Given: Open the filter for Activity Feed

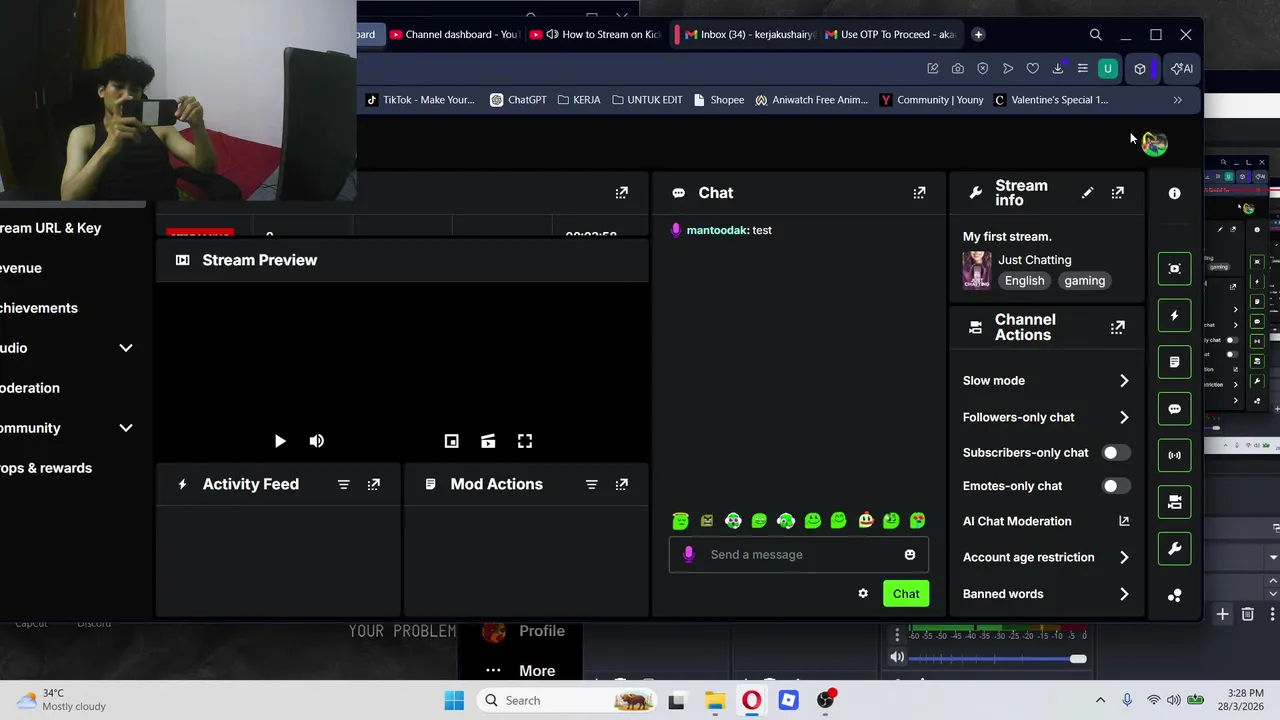Looking at the screenshot, I should 343,484.
